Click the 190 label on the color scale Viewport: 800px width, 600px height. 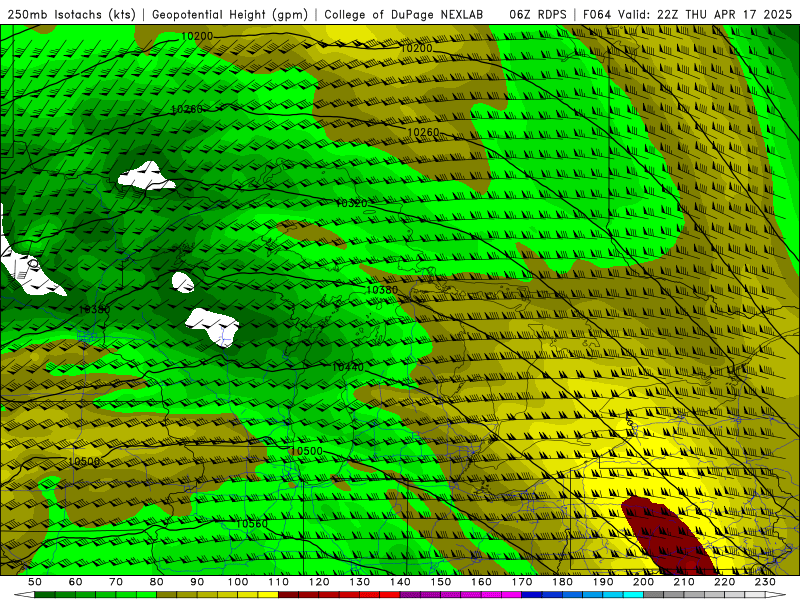(603, 582)
